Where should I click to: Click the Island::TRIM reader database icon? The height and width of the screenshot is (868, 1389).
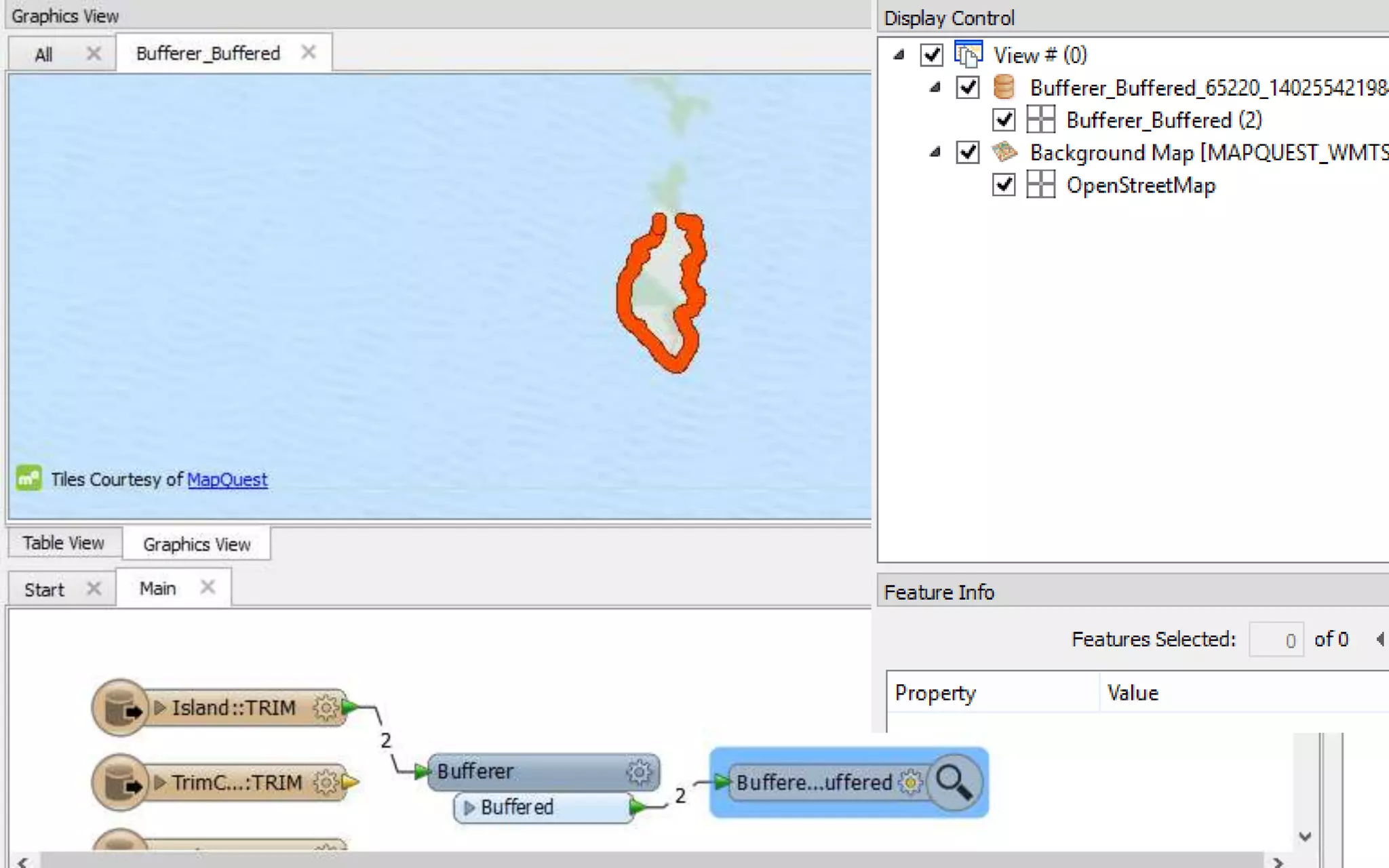click(121, 709)
